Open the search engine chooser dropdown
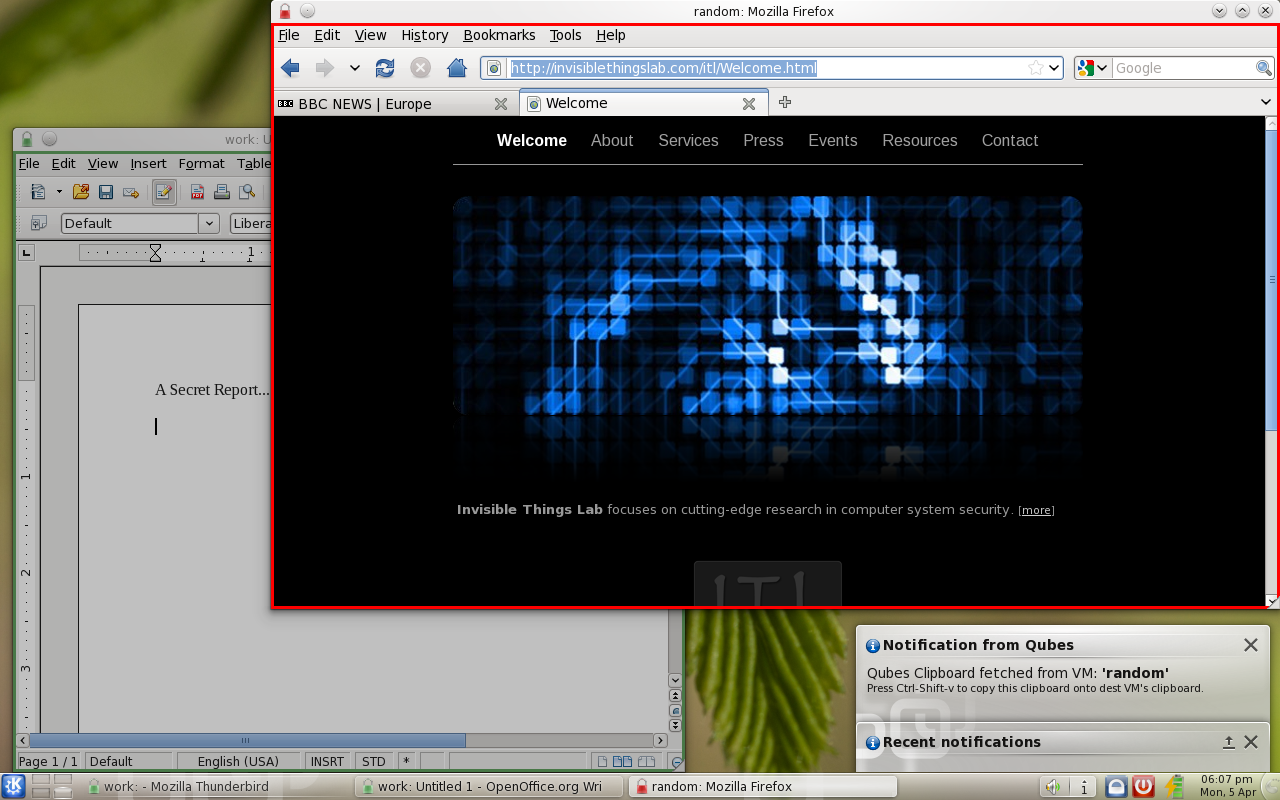This screenshot has height=800, width=1280. (1092, 68)
